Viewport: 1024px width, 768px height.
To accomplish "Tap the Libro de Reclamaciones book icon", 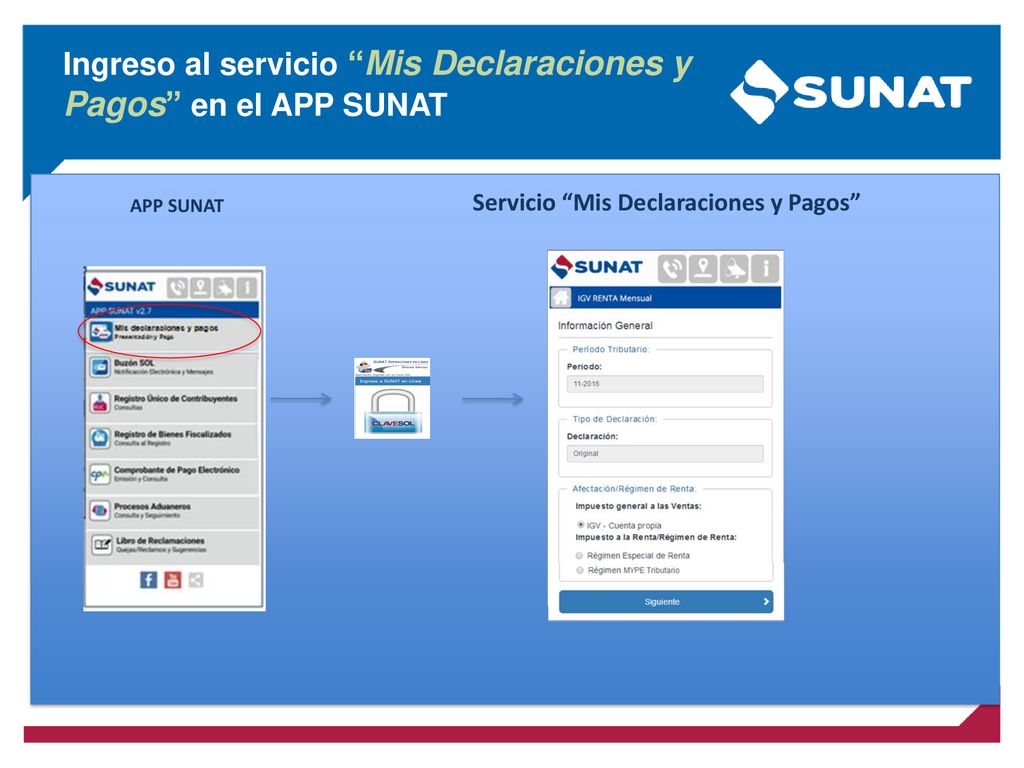I will (102, 545).
